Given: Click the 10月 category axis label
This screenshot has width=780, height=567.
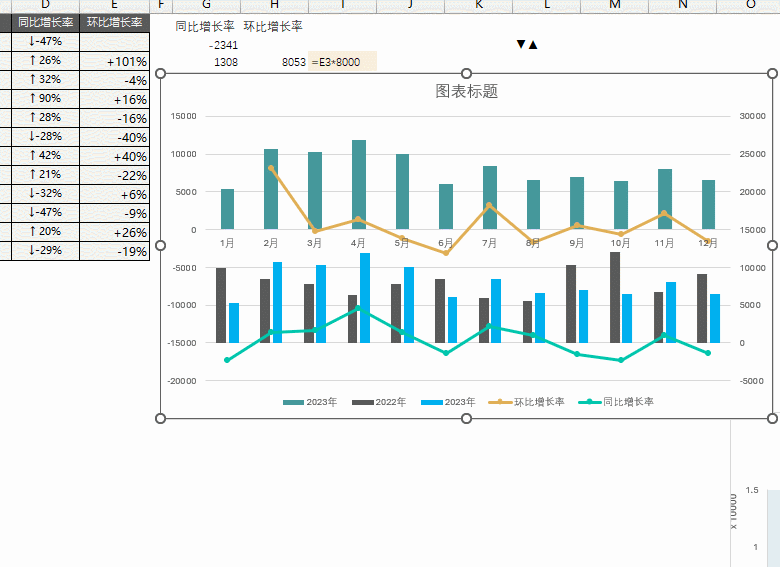Looking at the screenshot, I should pyautogui.click(x=620, y=243).
